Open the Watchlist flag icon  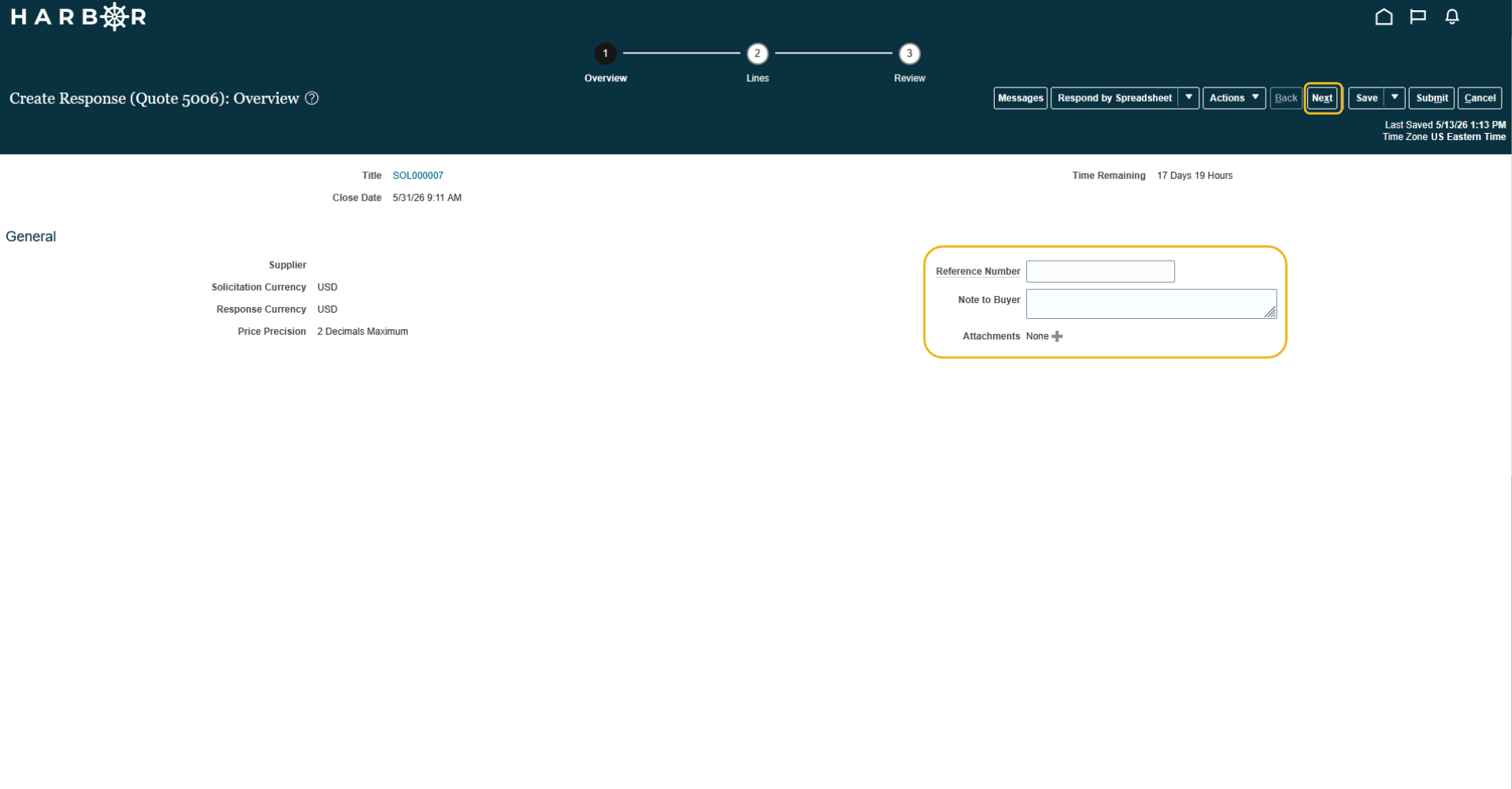pyautogui.click(x=1417, y=17)
